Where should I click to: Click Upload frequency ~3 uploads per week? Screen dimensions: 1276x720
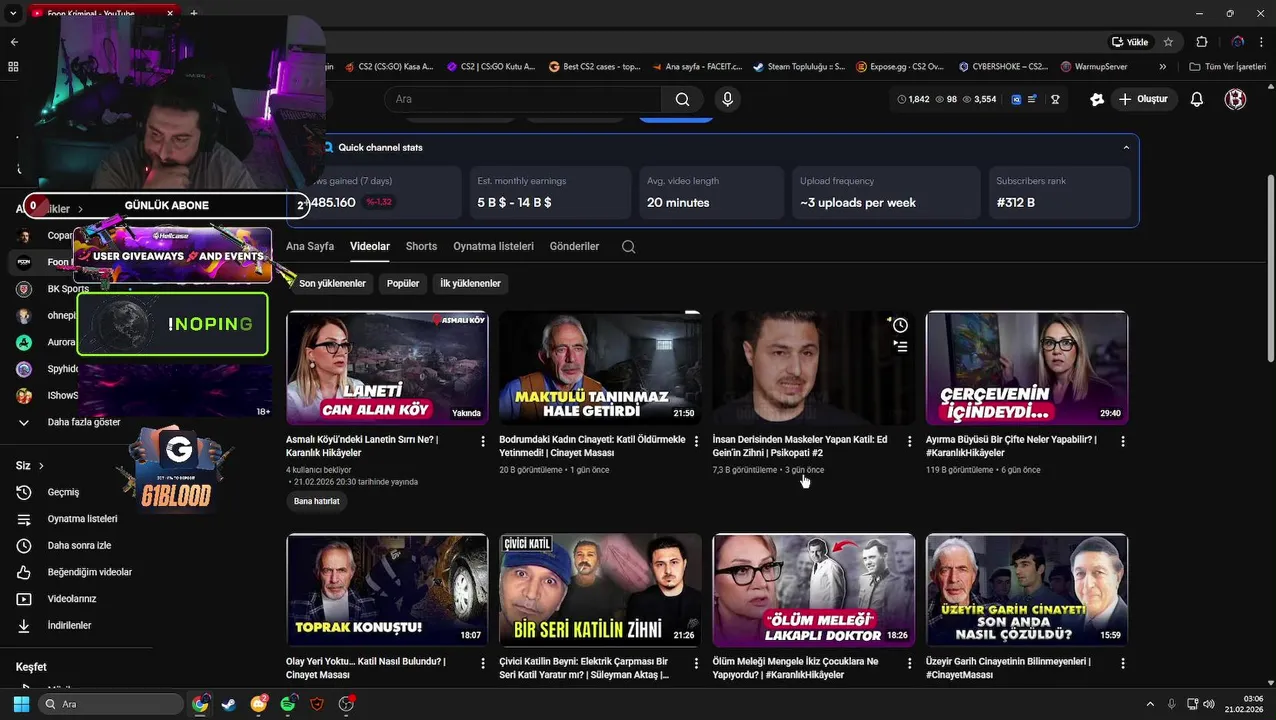coord(885,192)
